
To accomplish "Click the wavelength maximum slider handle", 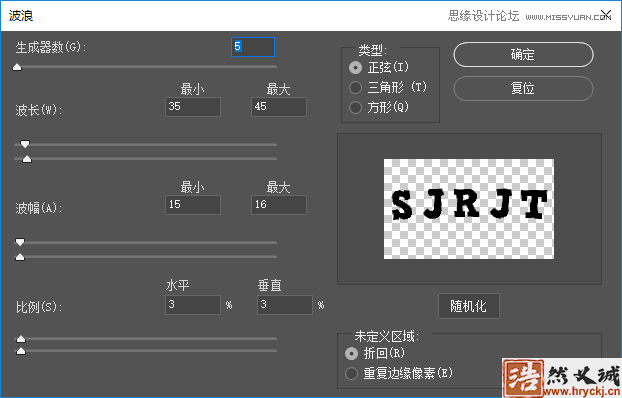I will point(27,159).
